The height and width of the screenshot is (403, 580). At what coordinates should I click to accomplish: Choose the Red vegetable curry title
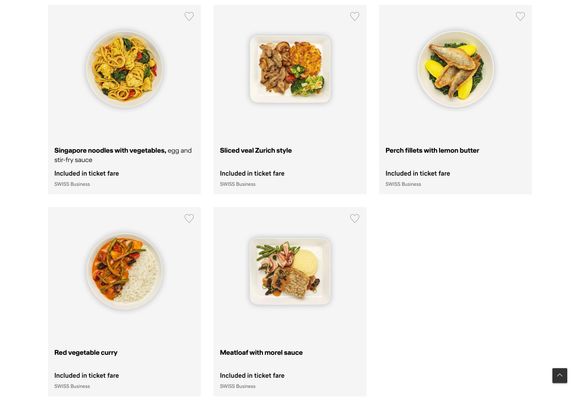[86, 353]
